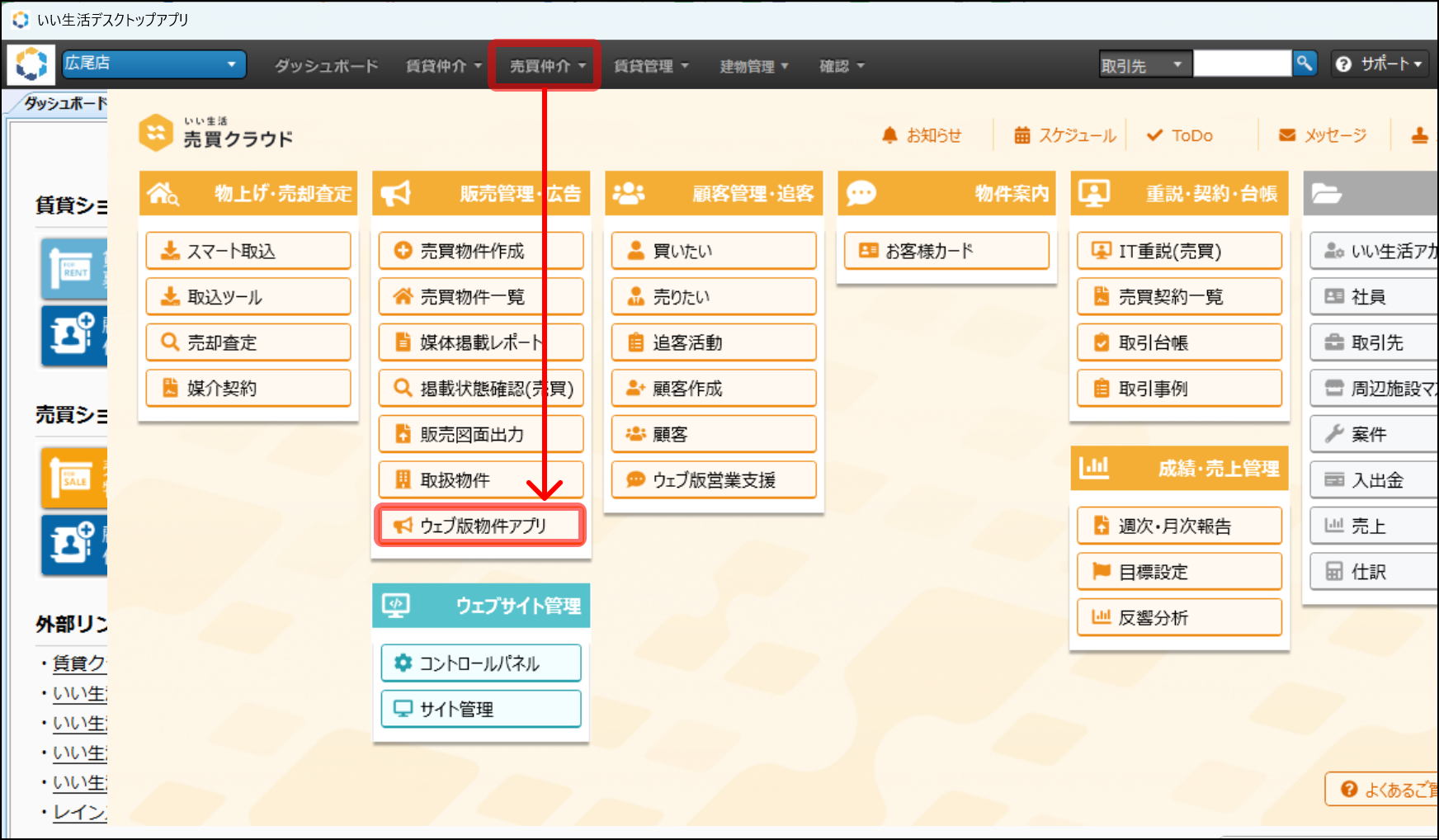
Task: Open 目標設定
Action: pos(1179,571)
